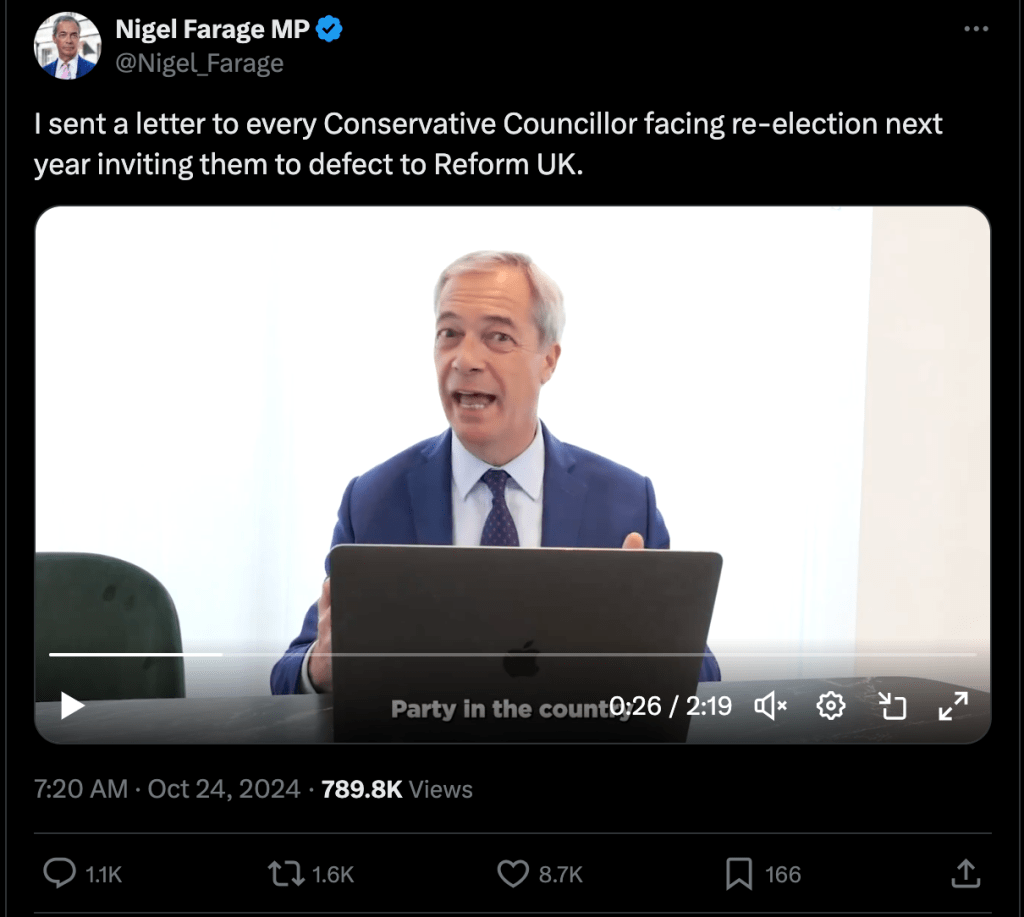1024x917 pixels.
Task: View the 789.8K Views analytics
Action: [x=397, y=789]
